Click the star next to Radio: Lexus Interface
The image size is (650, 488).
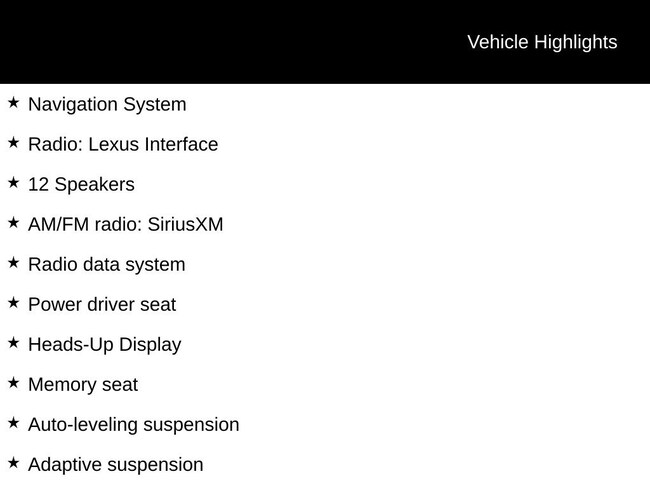point(13,142)
